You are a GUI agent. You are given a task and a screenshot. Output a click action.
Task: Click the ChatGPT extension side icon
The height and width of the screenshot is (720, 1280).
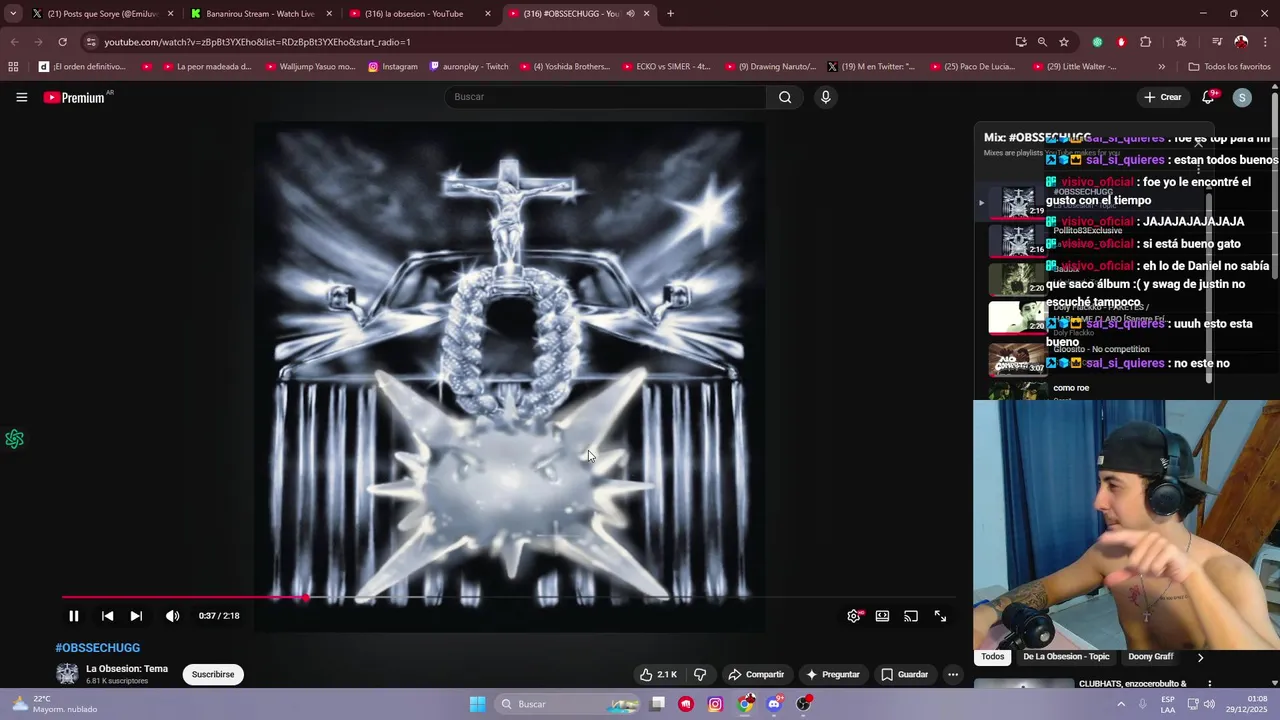[14, 439]
